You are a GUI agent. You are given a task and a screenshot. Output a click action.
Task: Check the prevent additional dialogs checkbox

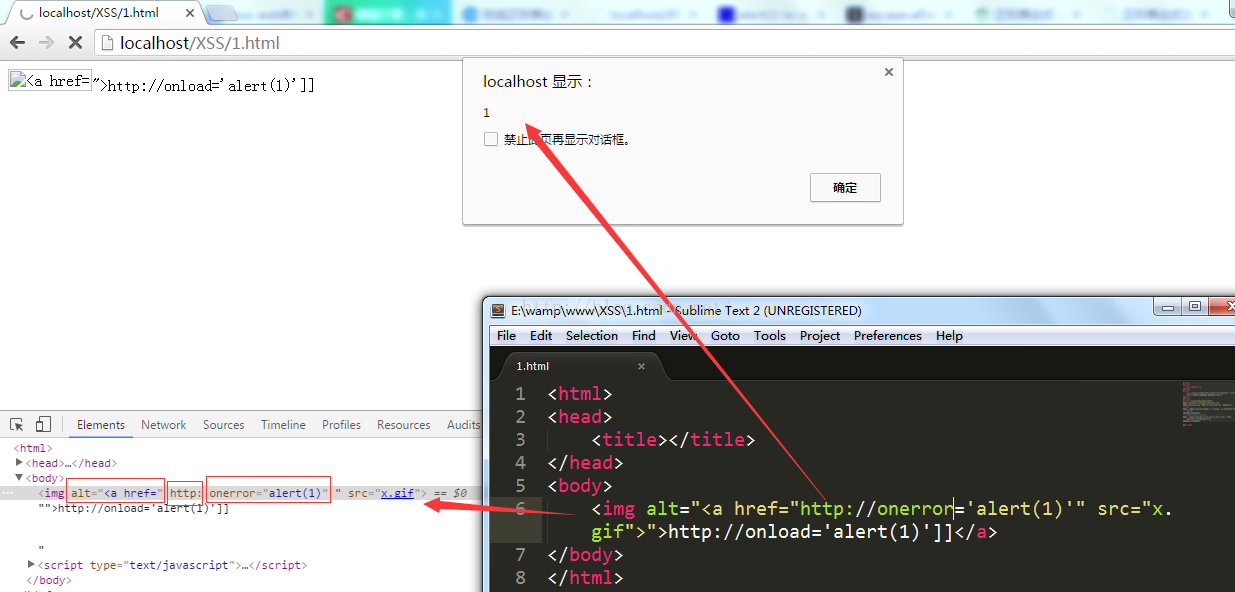(491, 140)
